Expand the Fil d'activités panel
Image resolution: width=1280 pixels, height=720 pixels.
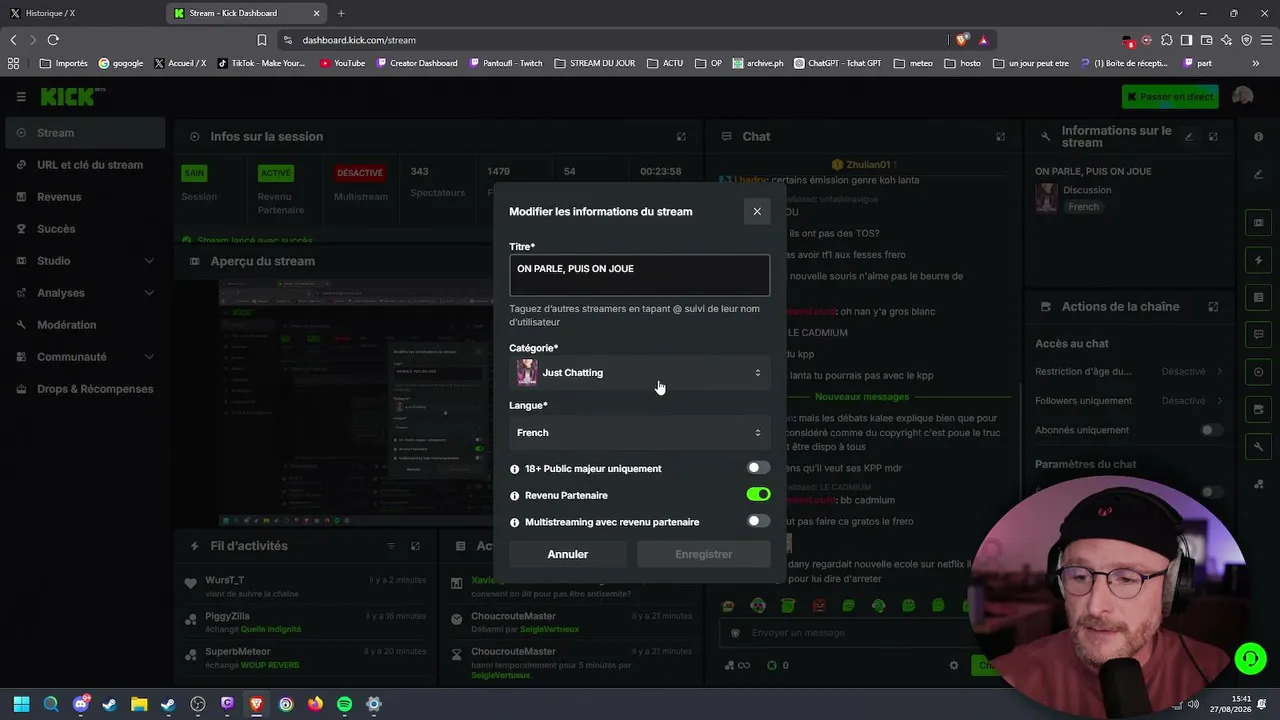pos(416,546)
